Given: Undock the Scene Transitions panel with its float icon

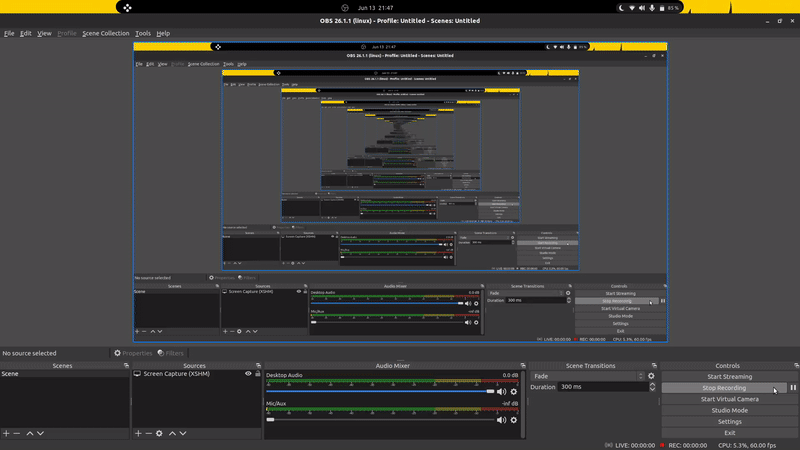Looking at the screenshot, I should coord(654,366).
